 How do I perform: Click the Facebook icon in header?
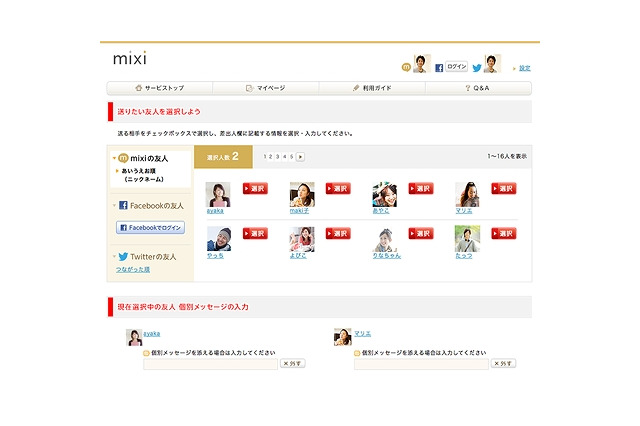click(x=439, y=68)
